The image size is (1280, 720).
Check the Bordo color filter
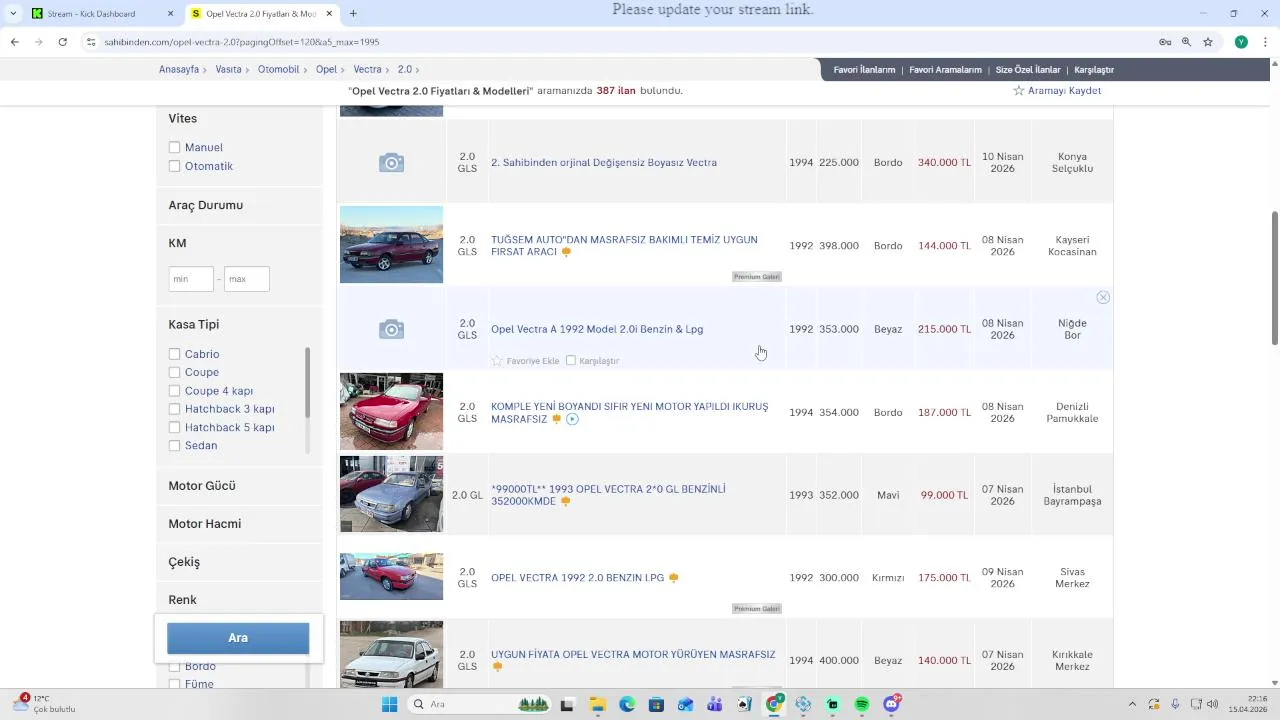pyautogui.click(x=174, y=667)
